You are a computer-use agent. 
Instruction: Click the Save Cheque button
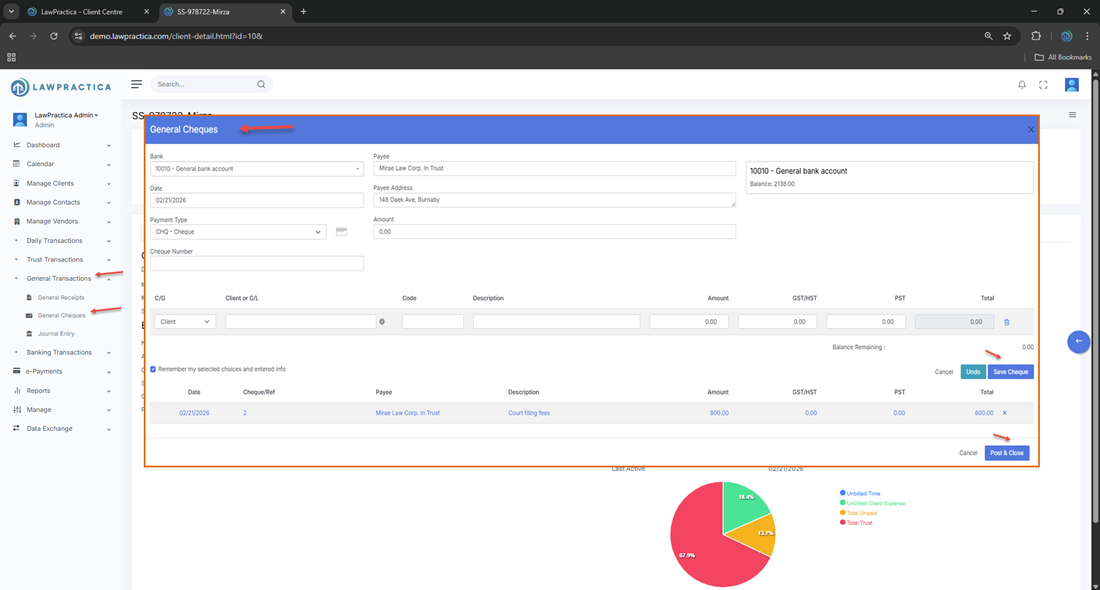click(x=1010, y=372)
